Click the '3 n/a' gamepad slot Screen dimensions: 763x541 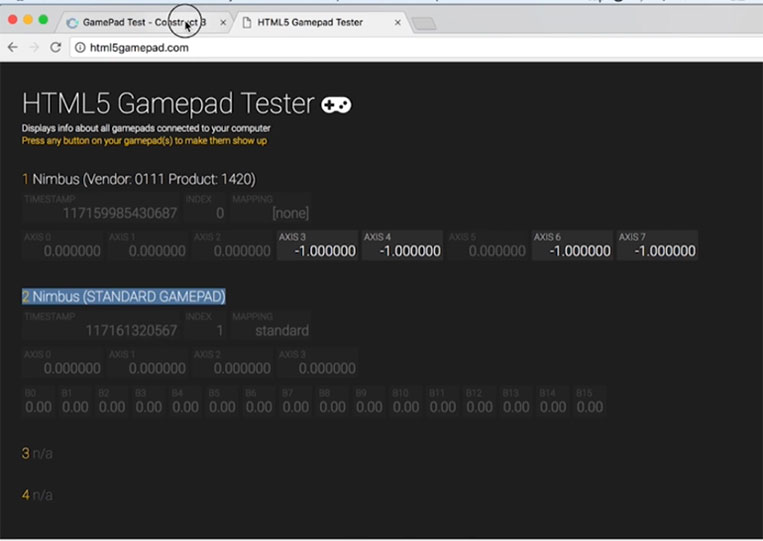coord(37,453)
